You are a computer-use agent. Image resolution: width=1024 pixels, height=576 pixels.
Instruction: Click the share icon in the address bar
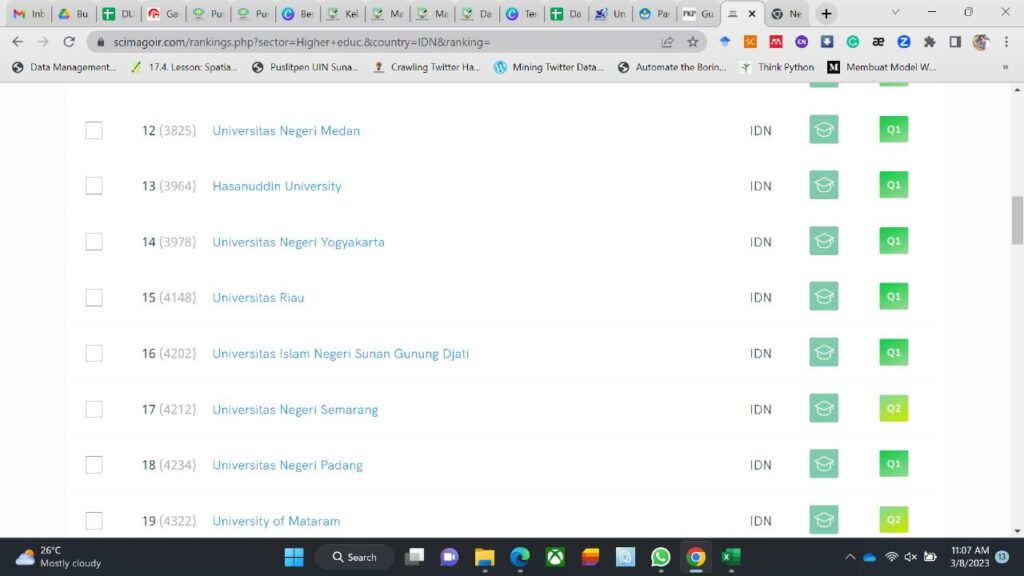[x=667, y=42]
